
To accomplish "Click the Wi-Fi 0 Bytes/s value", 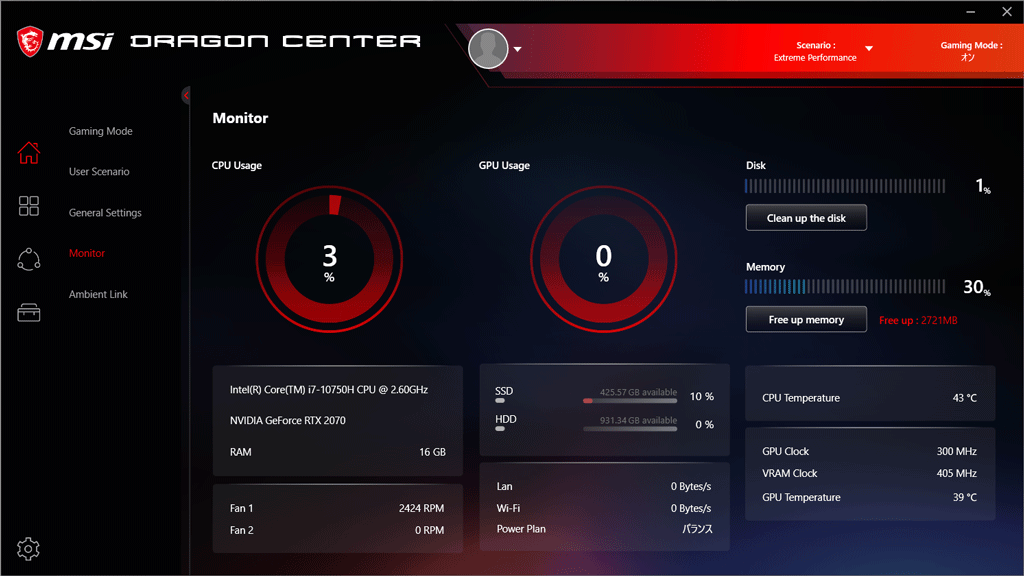I will click(691, 508).
